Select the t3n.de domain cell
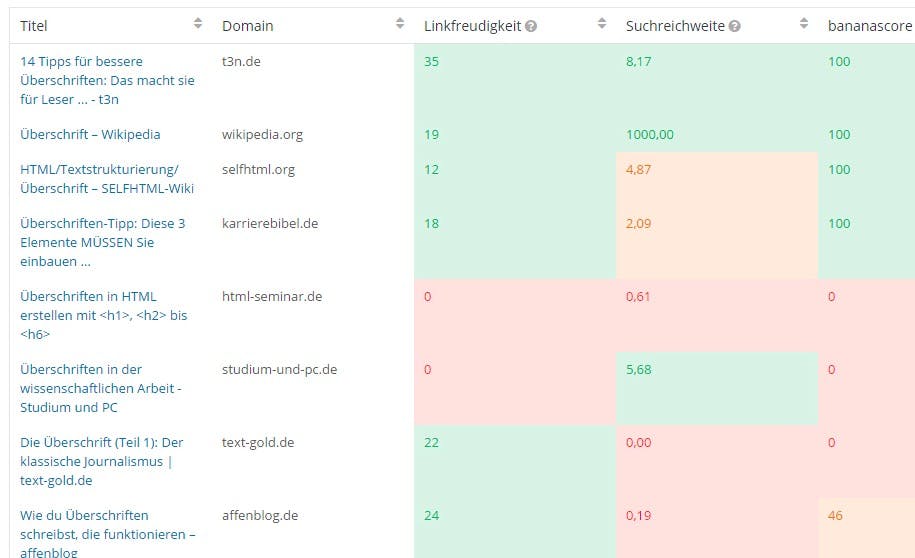The height and width of the screenshot is (558, 915). [241, 61]
